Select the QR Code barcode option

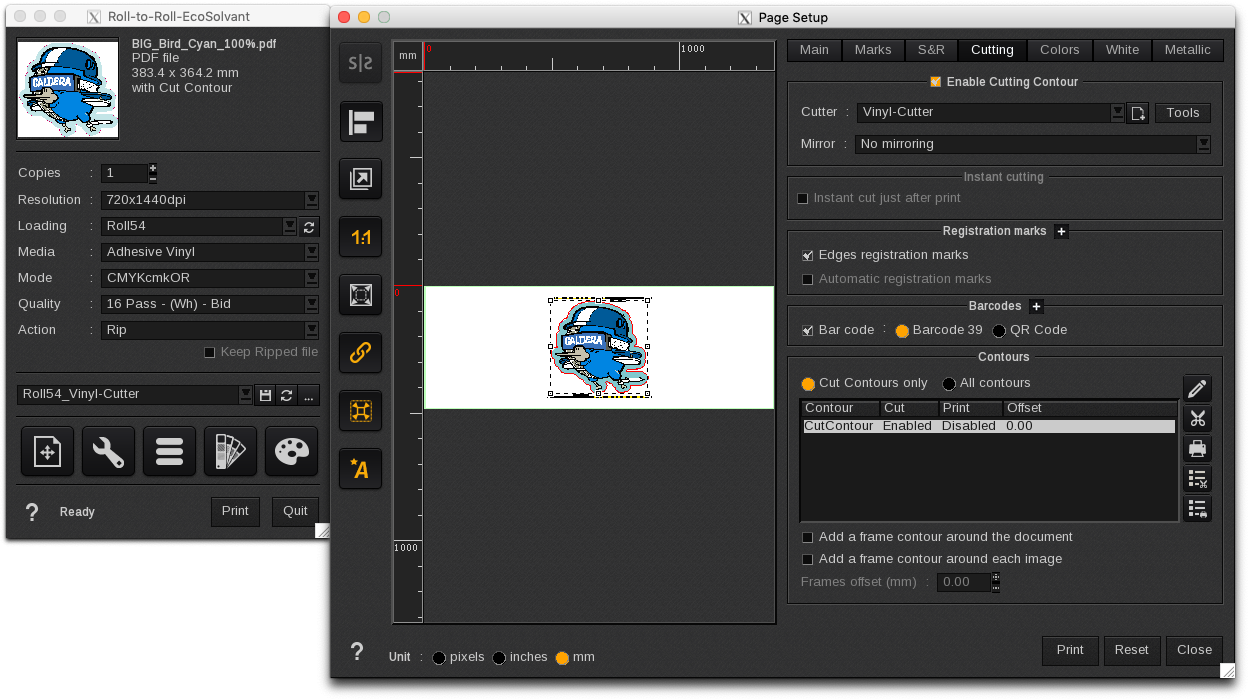point(998,330)
